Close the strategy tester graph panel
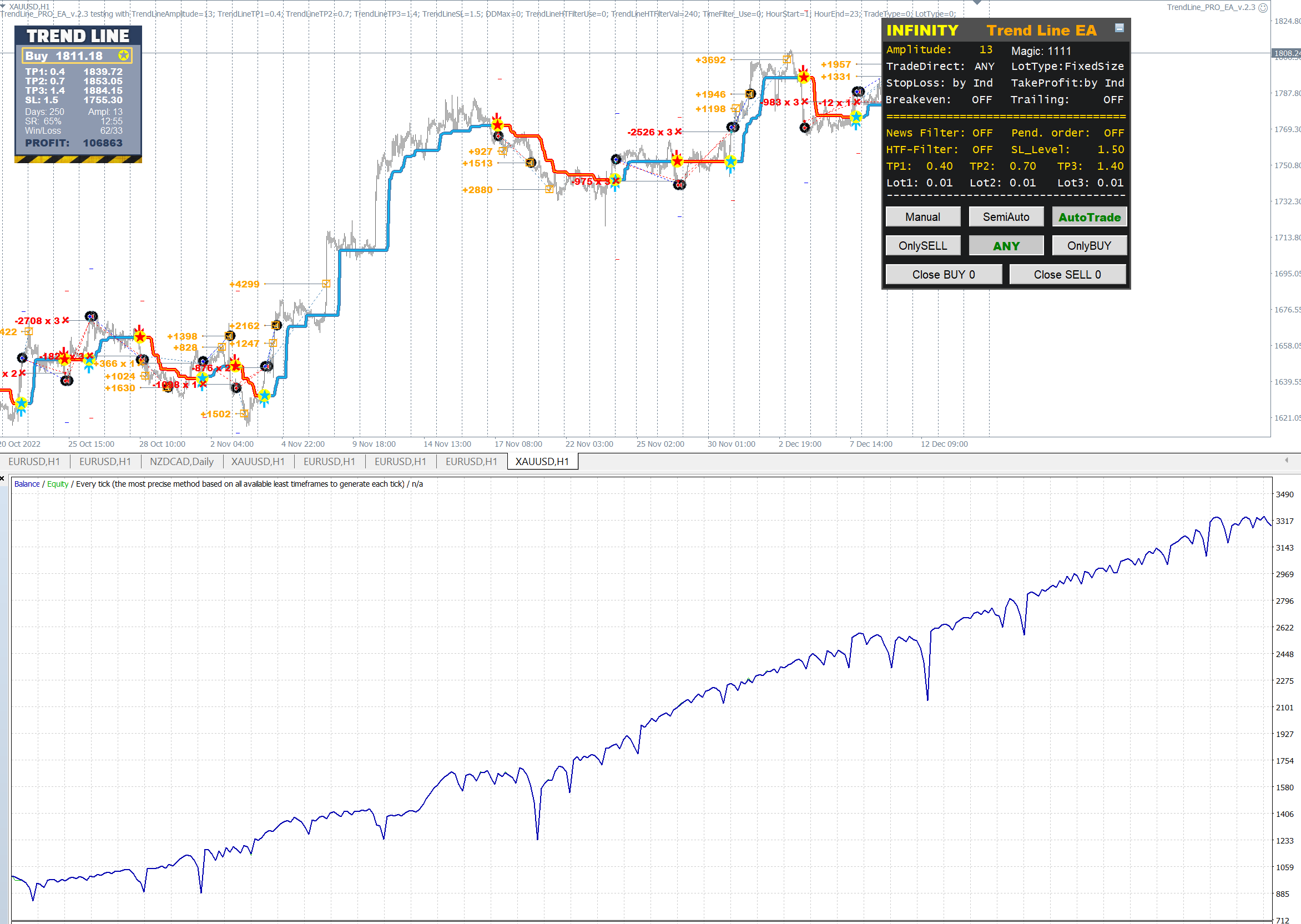 tap(3, 478)
